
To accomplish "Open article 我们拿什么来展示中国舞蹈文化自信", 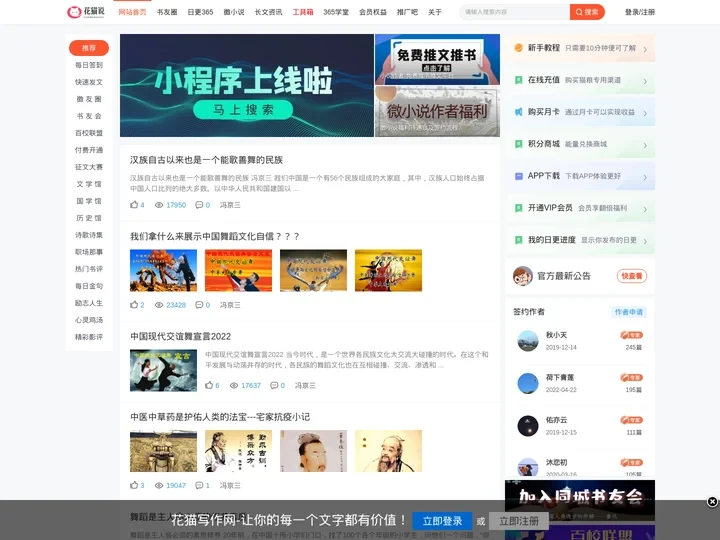I will pyautogui.click(x=215, y=236).
